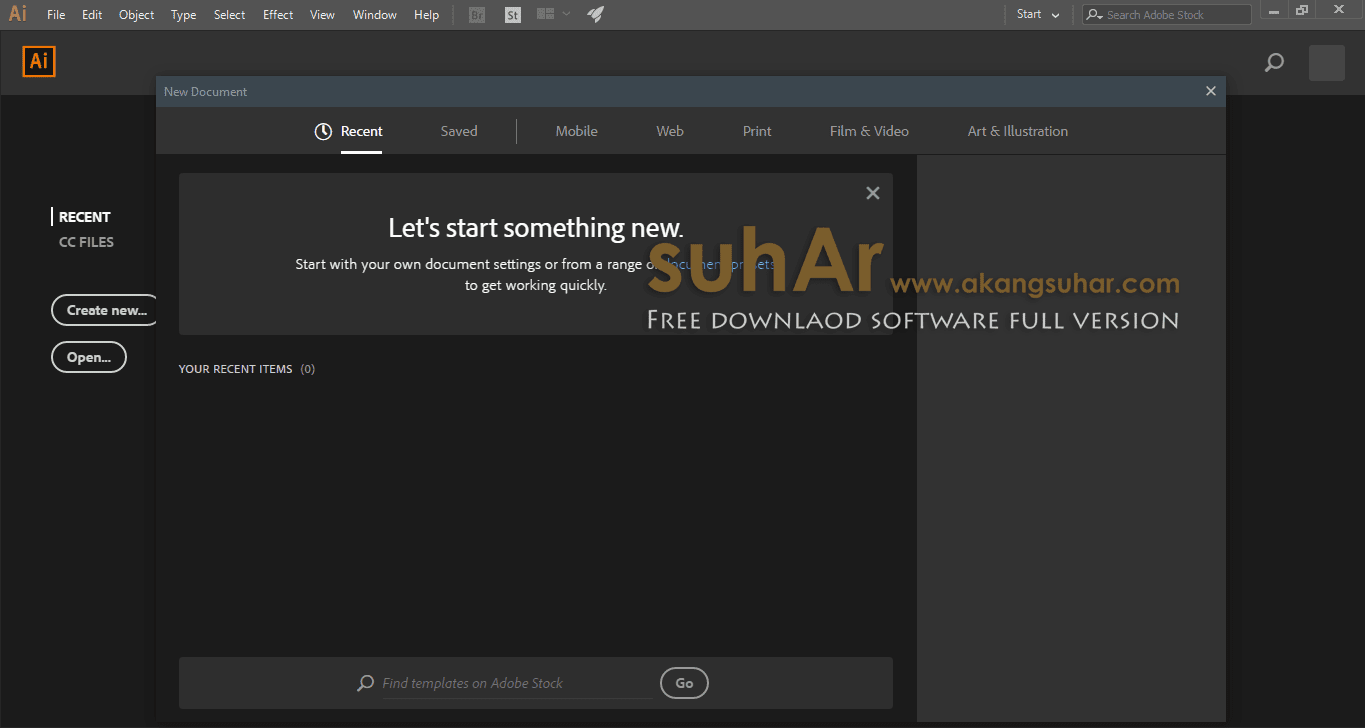Restore down the Illustrator window
This screenshot has width=1365, height=728.
pos(1301,11)
